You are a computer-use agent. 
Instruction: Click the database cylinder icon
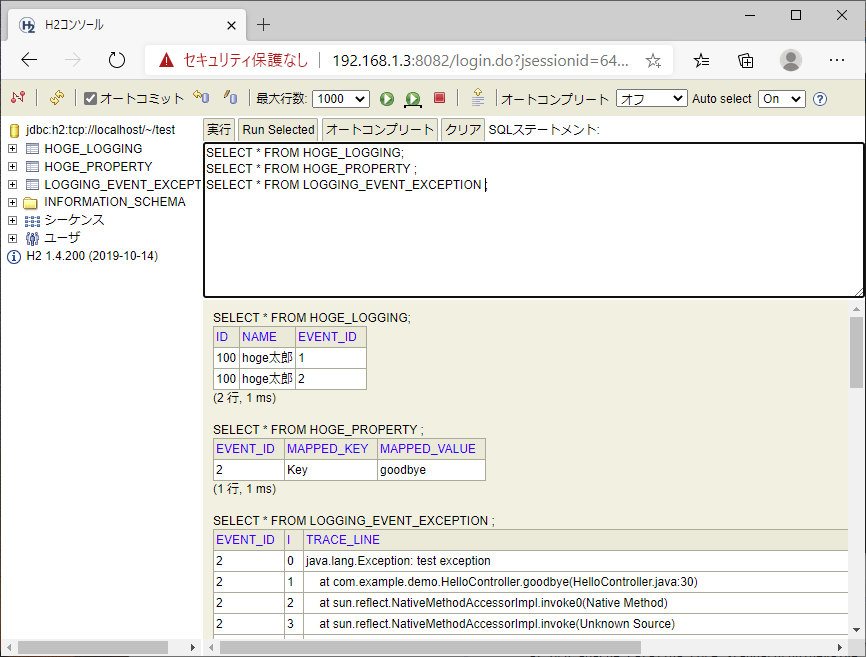pyautogui.click(x=14, y=130)
